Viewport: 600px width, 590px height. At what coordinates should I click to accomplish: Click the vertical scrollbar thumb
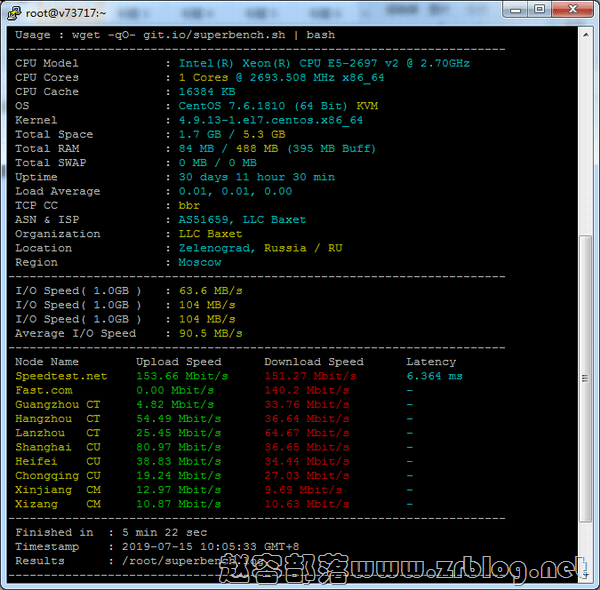click(585, 378)
